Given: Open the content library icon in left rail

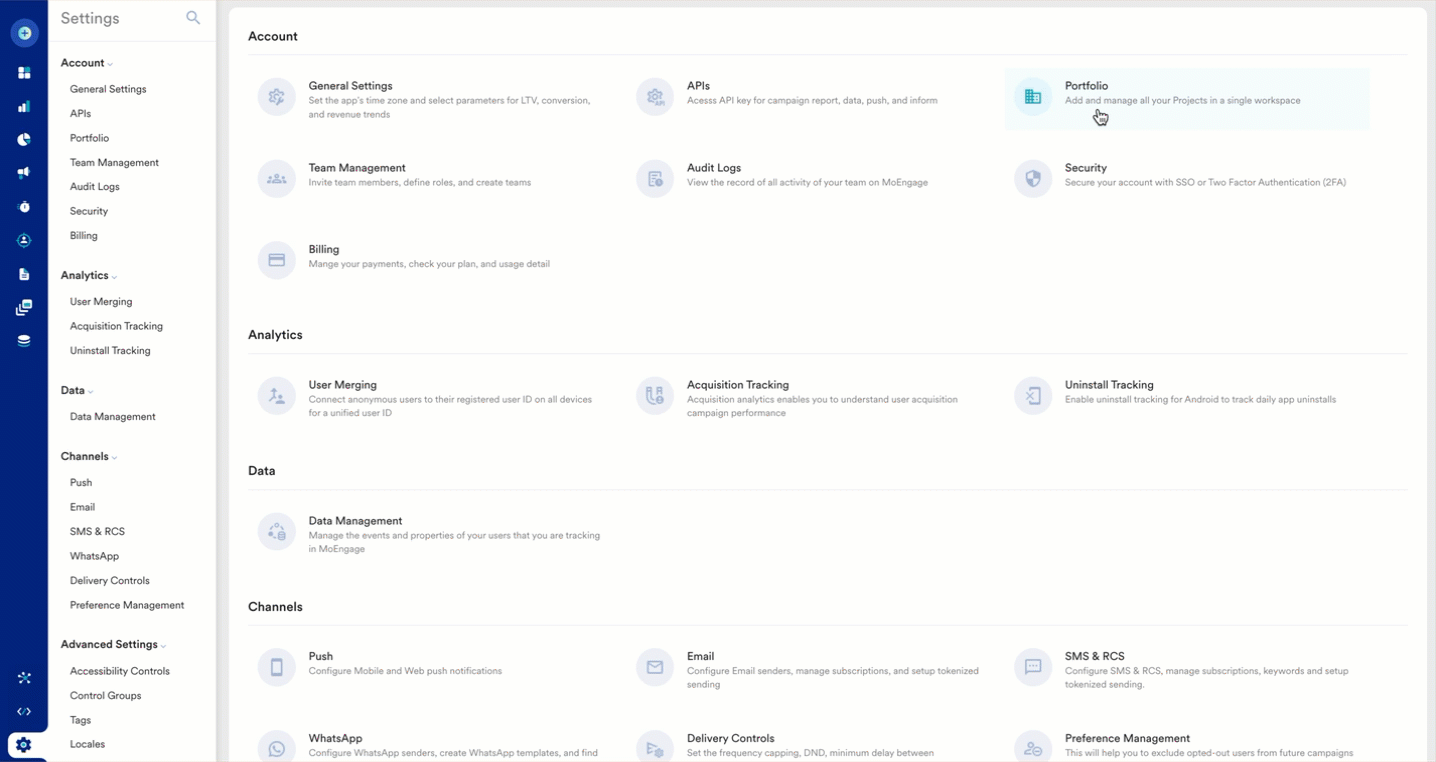Looking at the screenshot, I should point(24,308).
